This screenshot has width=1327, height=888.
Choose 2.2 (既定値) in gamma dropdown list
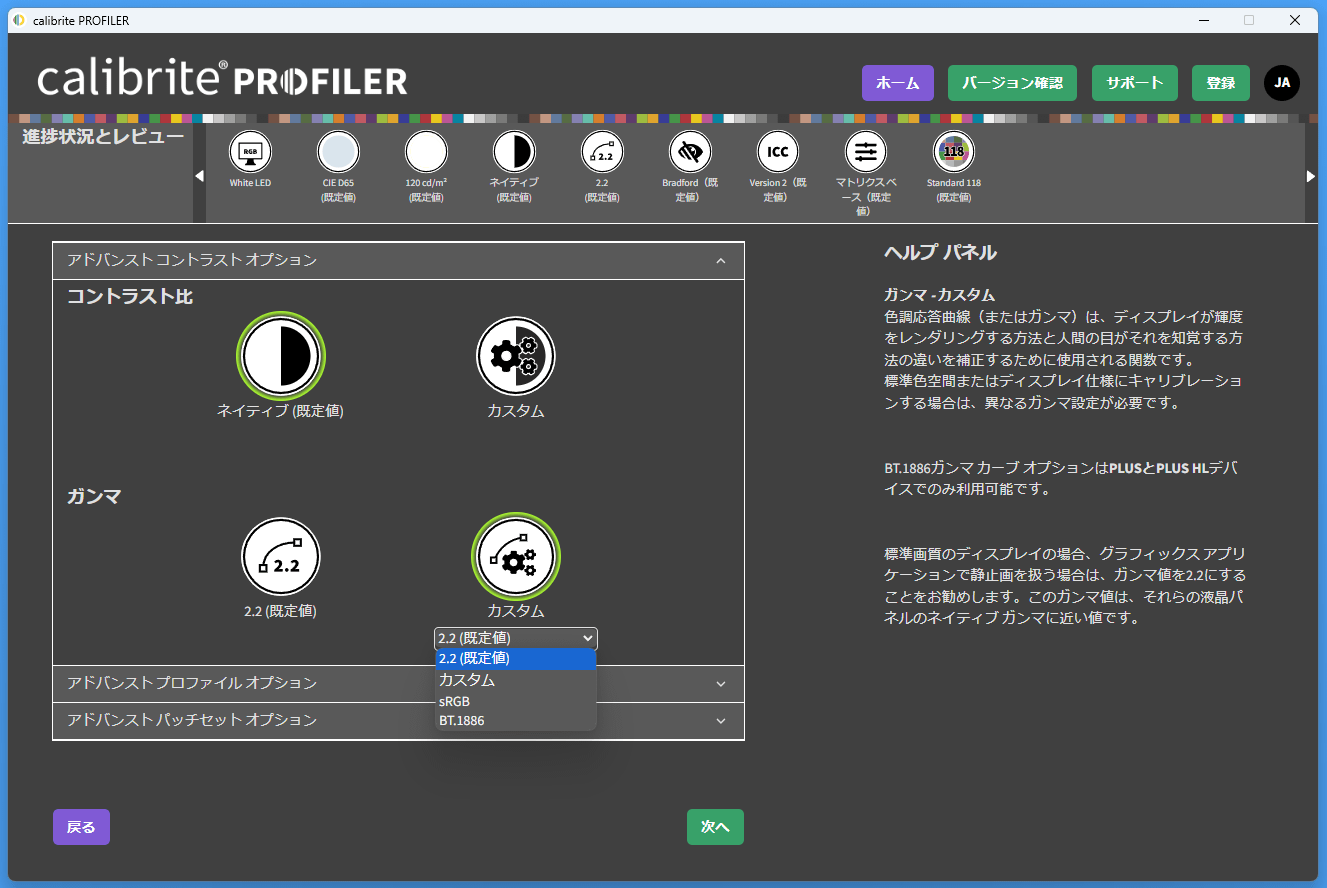(x=516, y=658)
